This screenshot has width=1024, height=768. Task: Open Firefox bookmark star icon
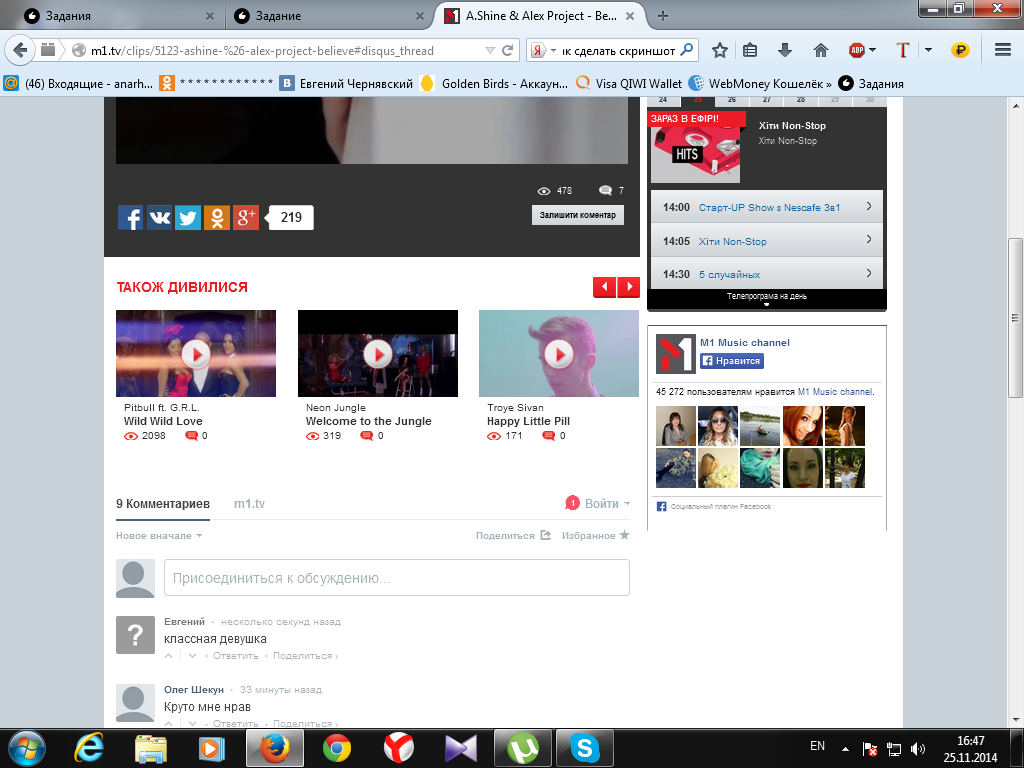(720, 50)
